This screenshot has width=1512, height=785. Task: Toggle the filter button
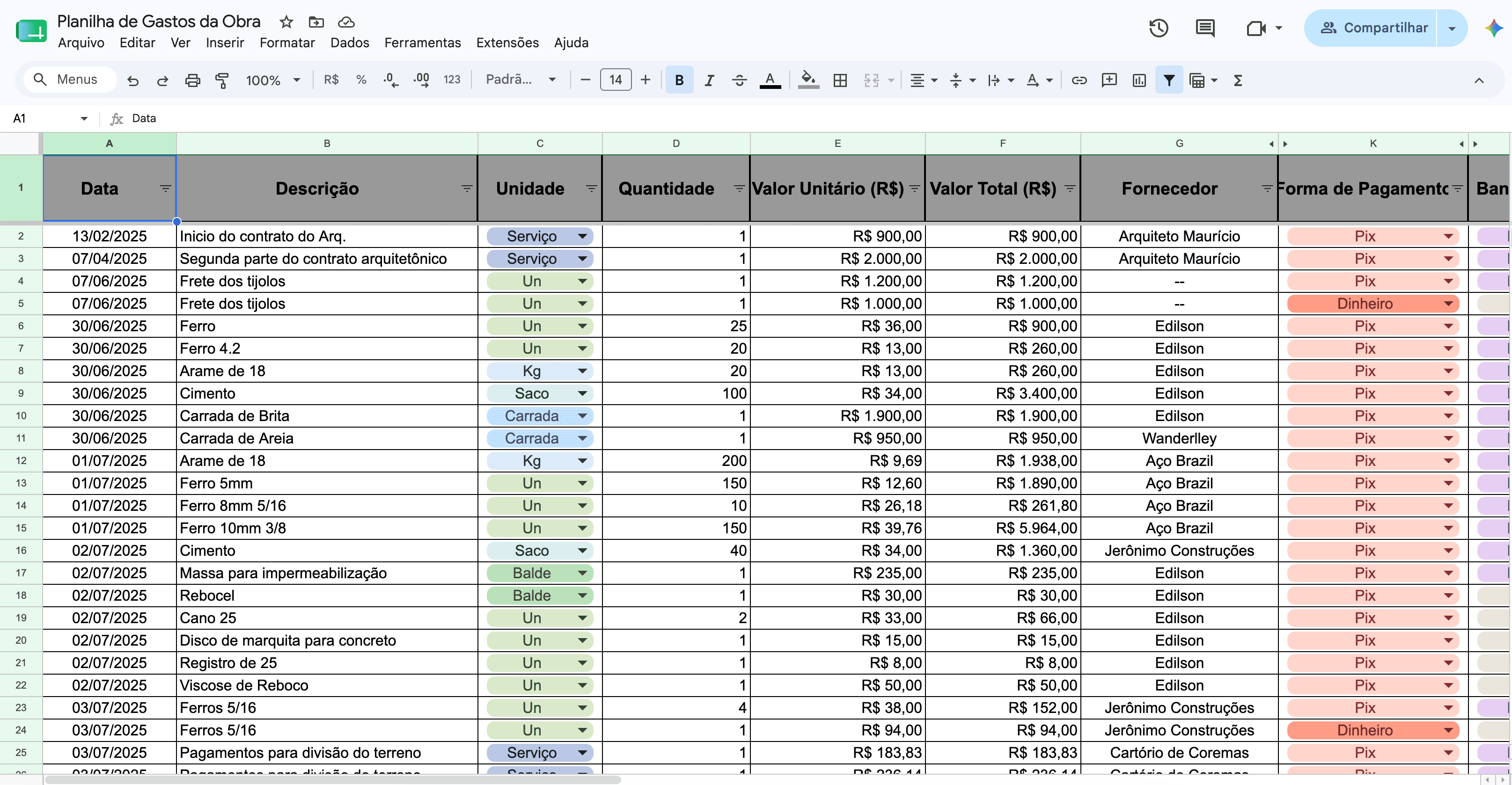pyautogui.click(x=1168, y=80)
